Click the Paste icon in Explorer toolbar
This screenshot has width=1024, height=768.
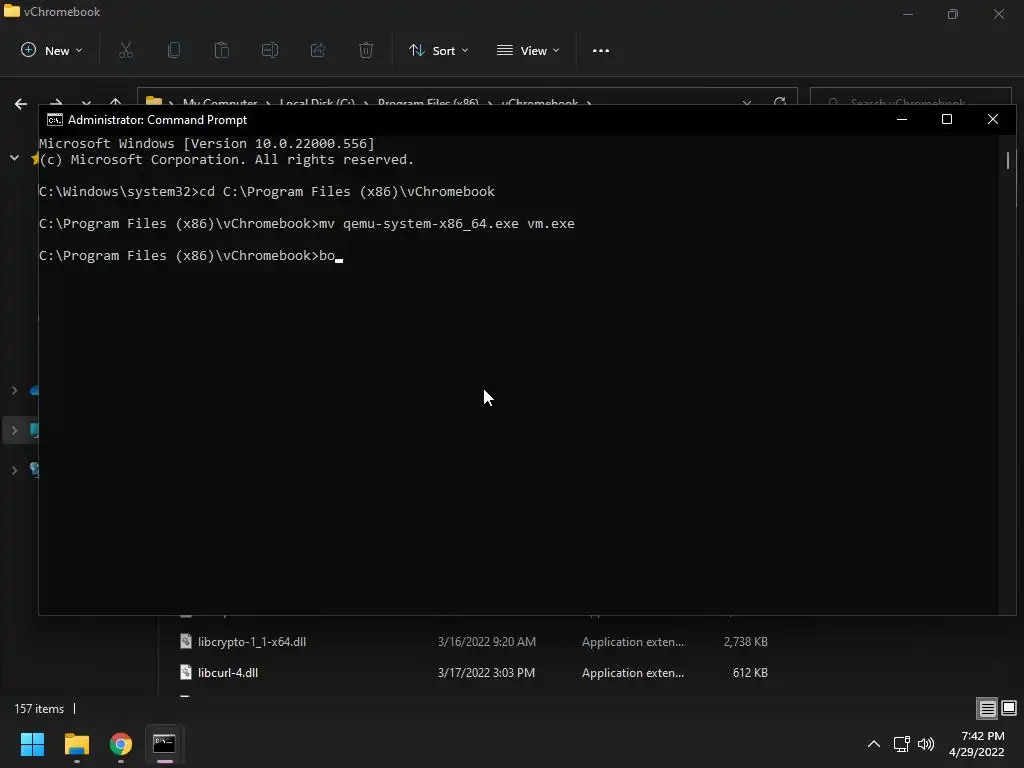click(x=222, y=50)
